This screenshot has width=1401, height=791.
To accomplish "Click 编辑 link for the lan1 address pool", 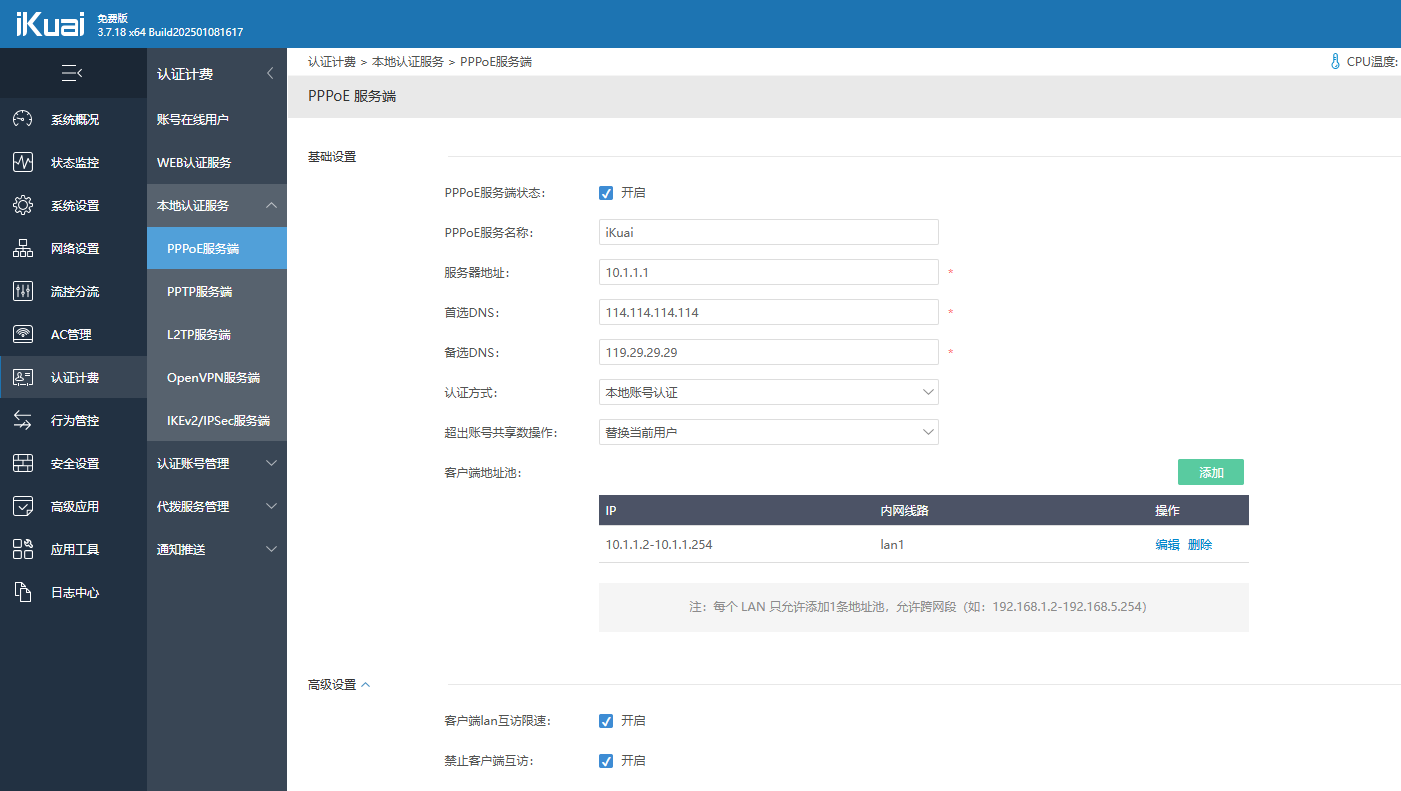I will point(1167,545).
